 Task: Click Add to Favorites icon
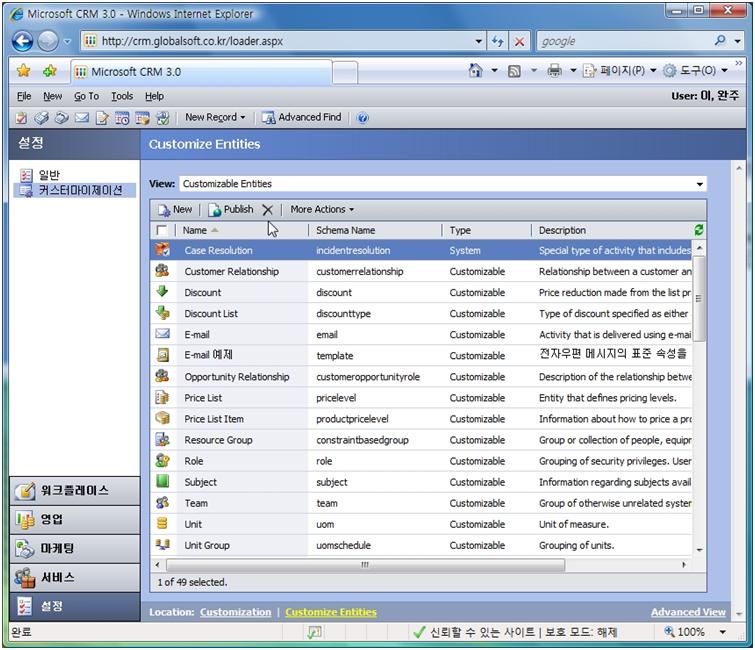[50, 72]
